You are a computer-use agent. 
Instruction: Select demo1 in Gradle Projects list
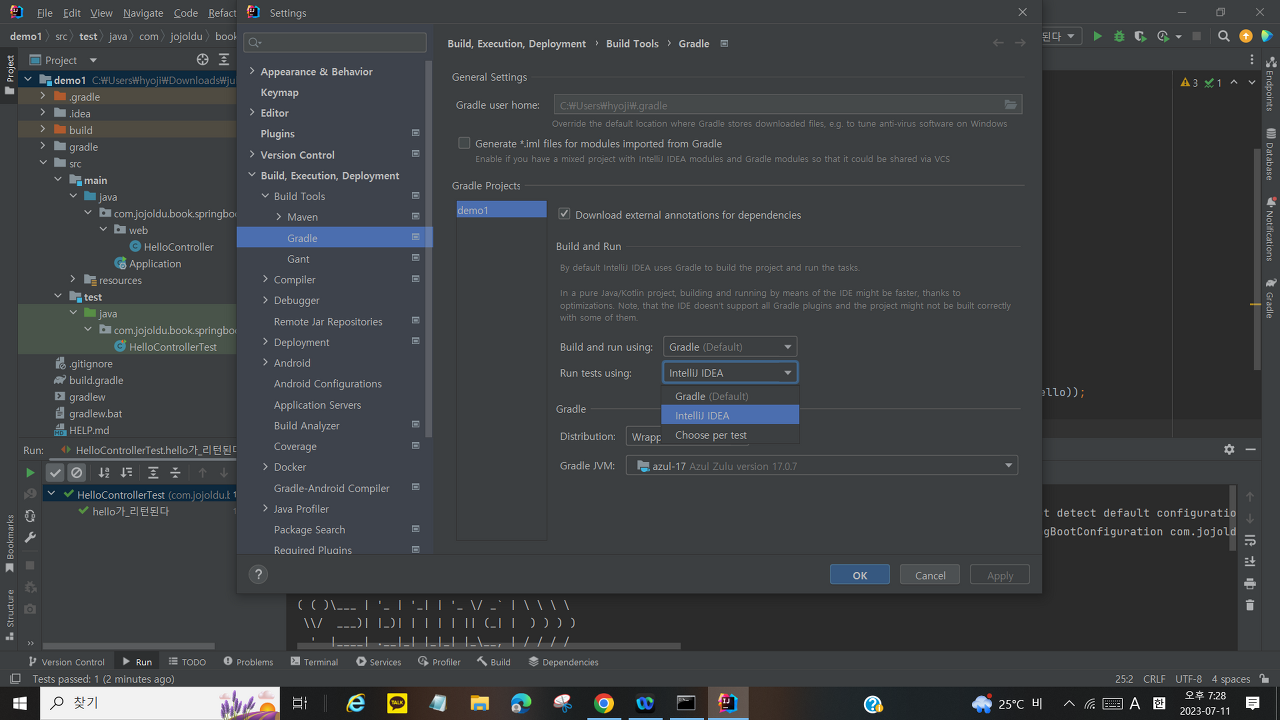point(501,210)
